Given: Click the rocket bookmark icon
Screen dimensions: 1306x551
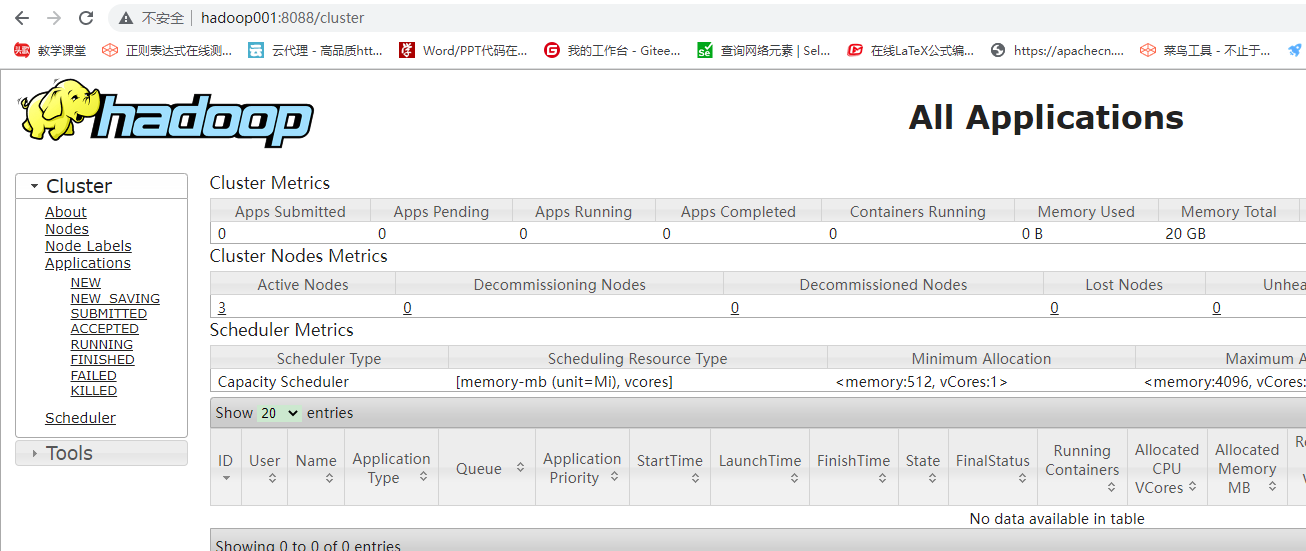Looking at the screenshot, I should pyautogui.click(x=1295, y=50).
